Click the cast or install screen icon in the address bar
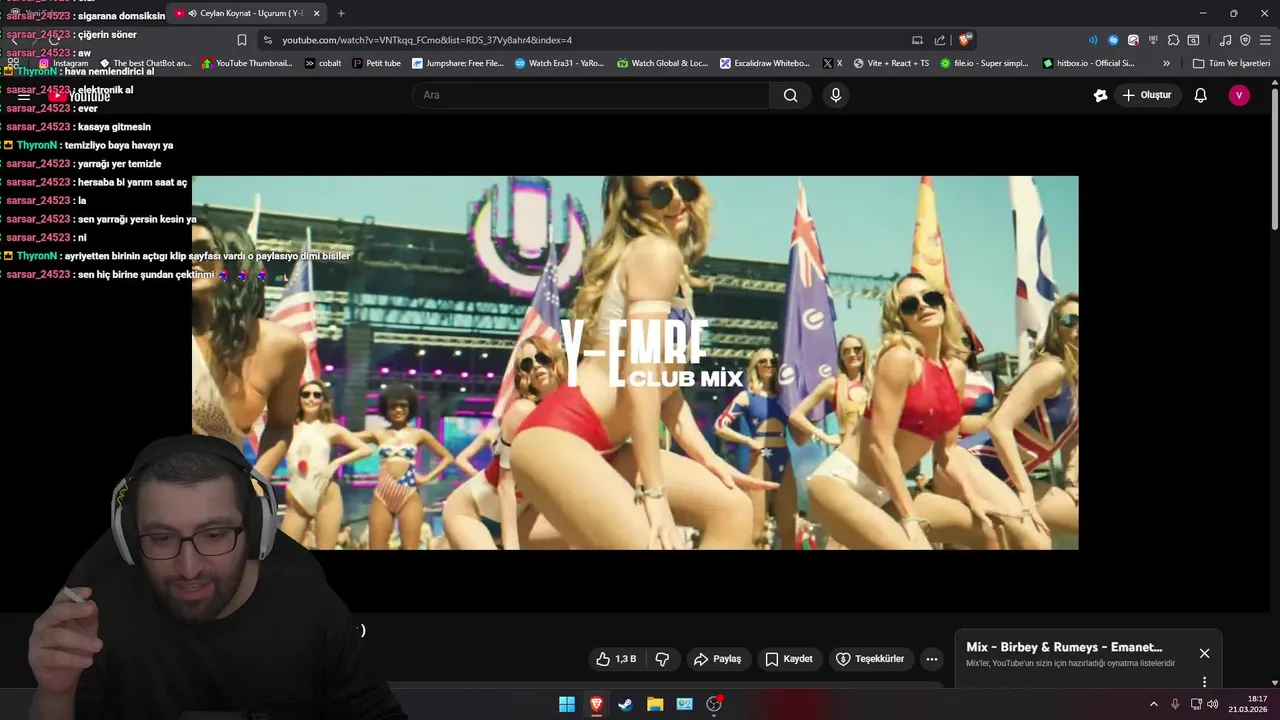 (x=917, y=40)
